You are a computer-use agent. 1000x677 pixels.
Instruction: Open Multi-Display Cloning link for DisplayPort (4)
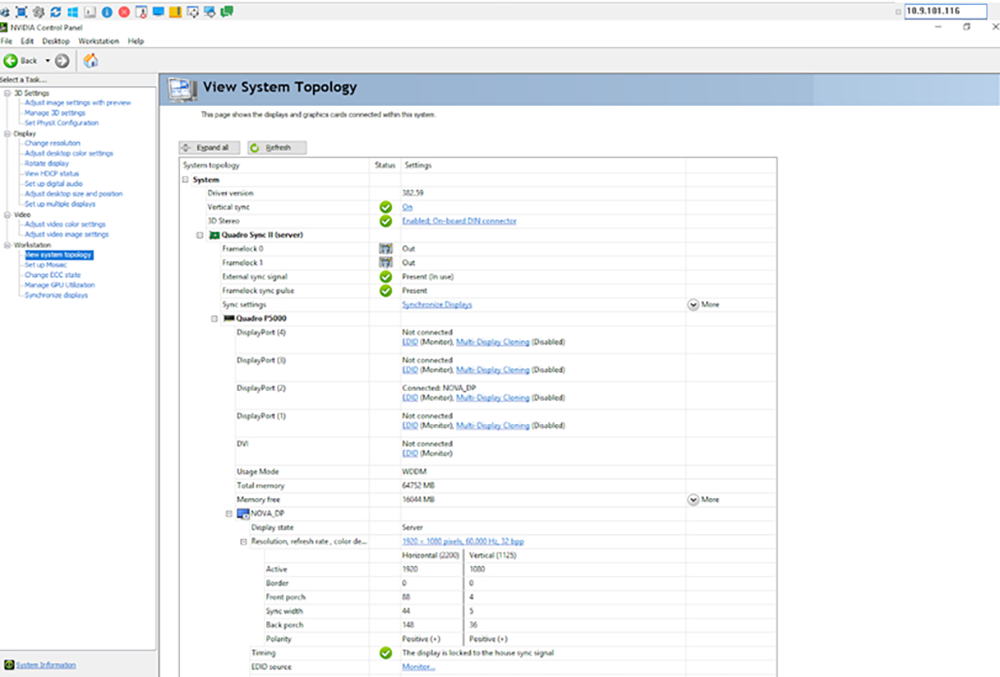point(493,342)
